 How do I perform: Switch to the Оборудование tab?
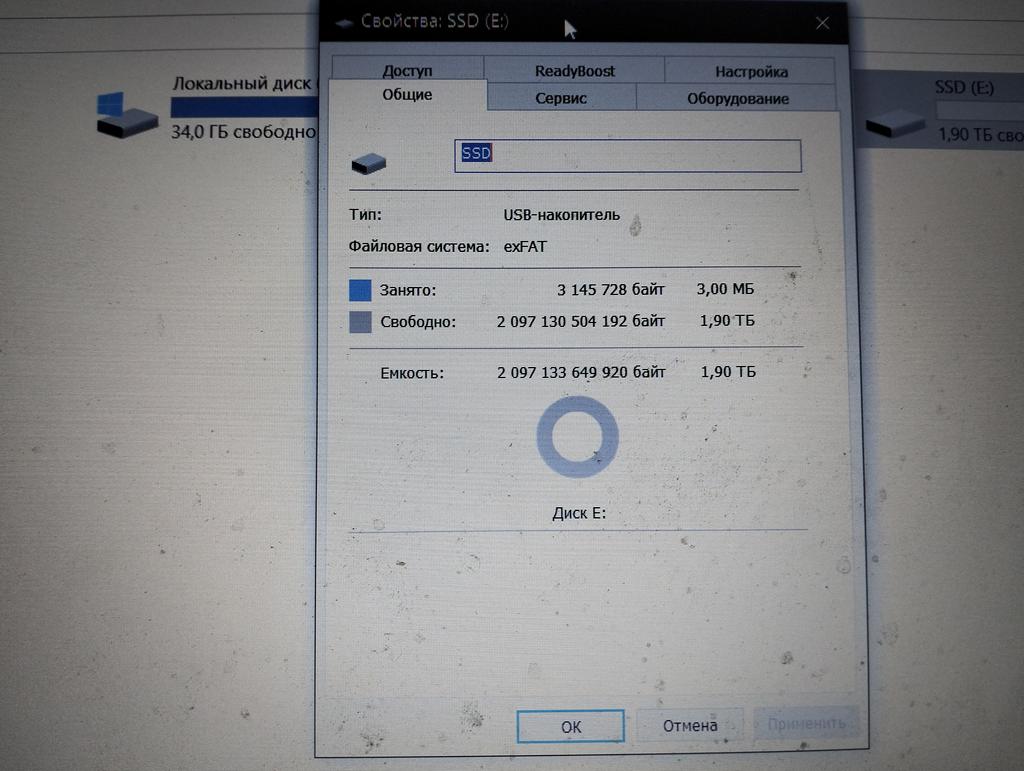(737, 98)
